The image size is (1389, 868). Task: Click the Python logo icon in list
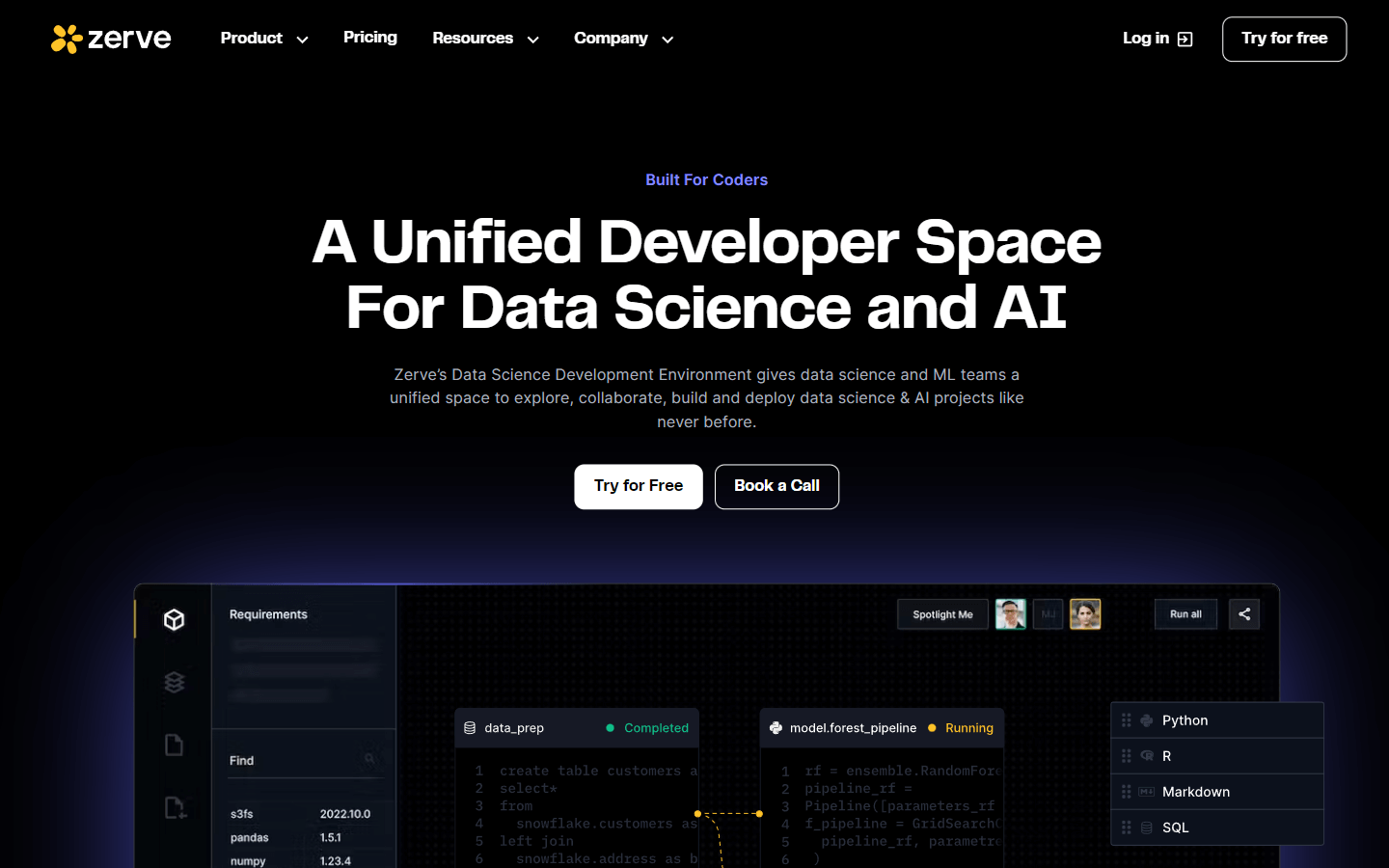1147,720
